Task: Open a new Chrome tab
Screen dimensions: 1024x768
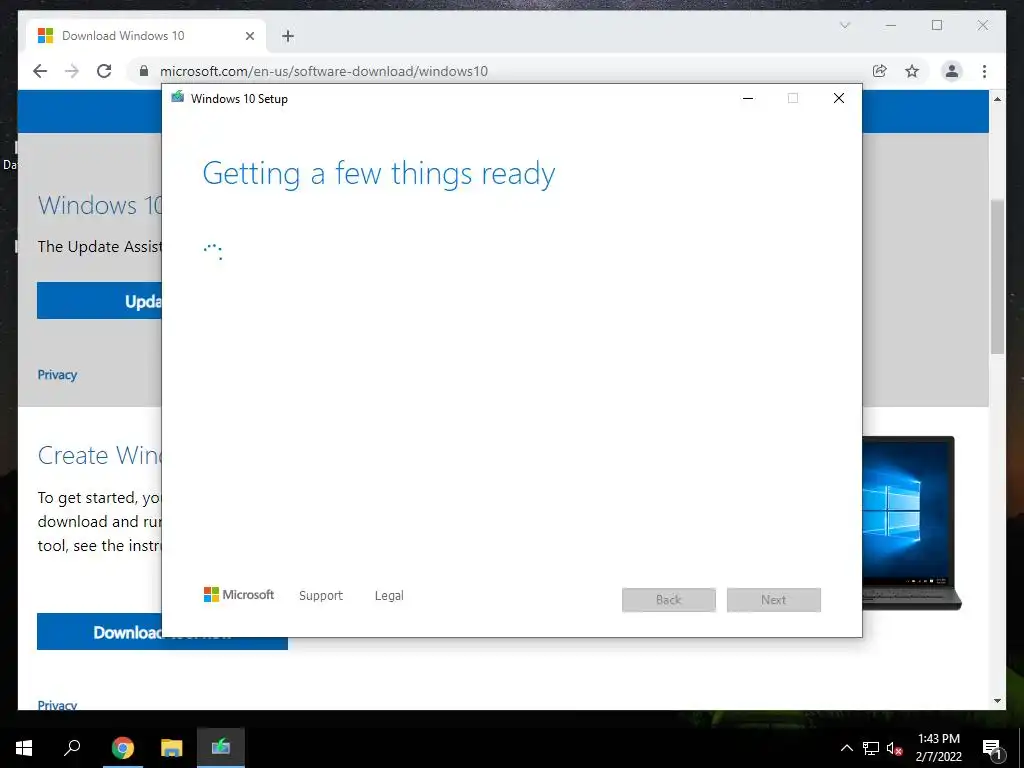Action: [288, 36]
